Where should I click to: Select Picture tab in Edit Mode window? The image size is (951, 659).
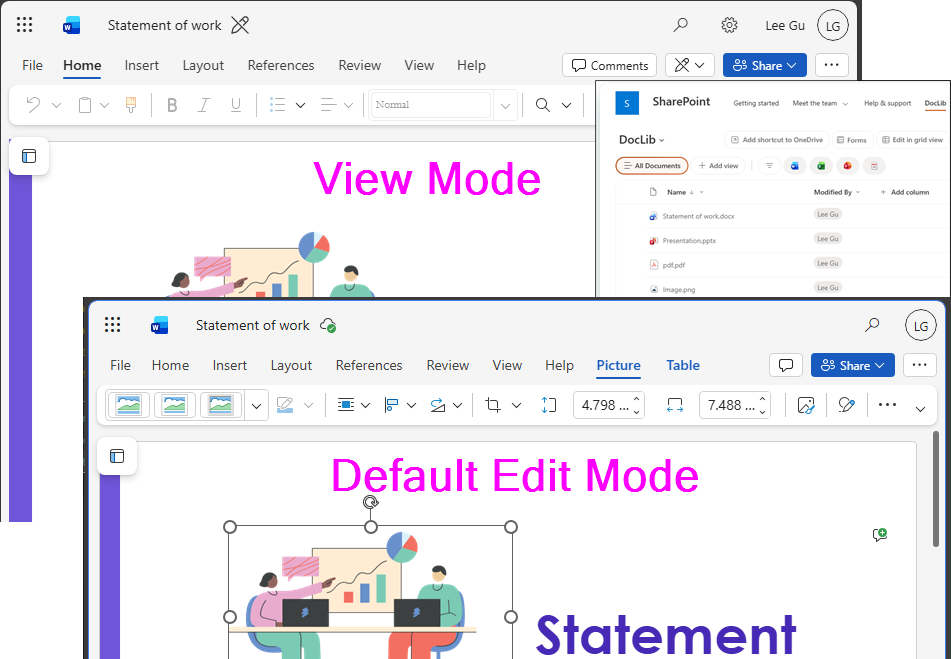point(619,365)
